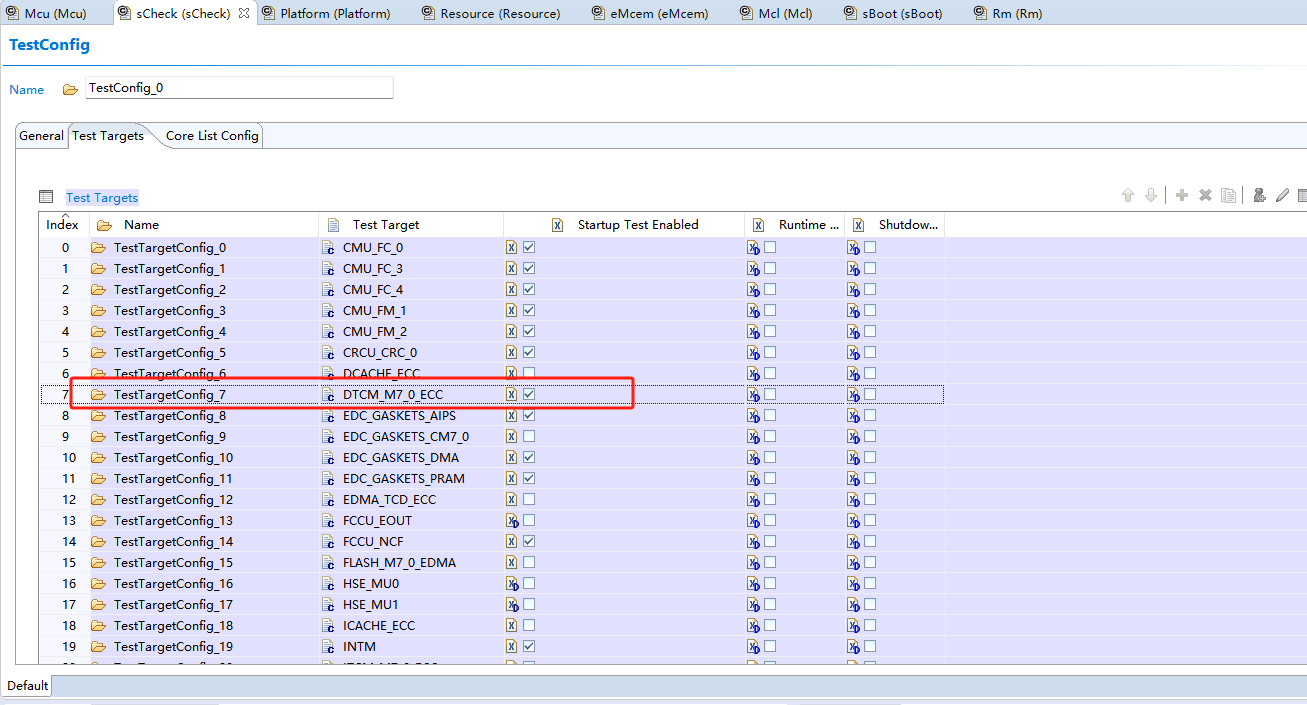Enable Runtime test for CMU_FC_4

pyautogui.click(x=770, y=289)
